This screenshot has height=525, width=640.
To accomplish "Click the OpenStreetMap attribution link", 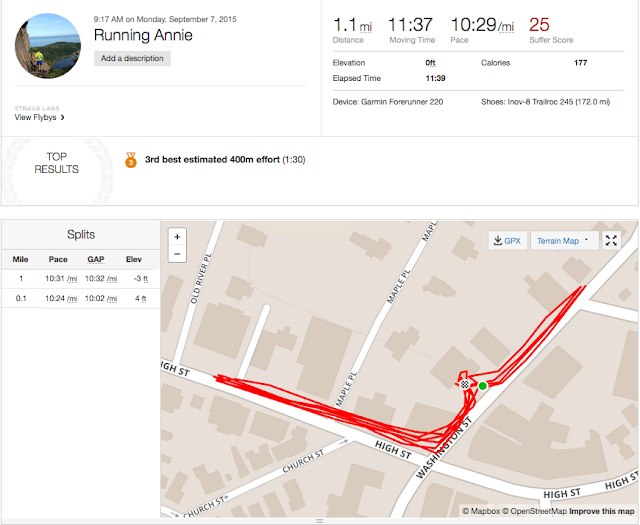I will (537, 512).
